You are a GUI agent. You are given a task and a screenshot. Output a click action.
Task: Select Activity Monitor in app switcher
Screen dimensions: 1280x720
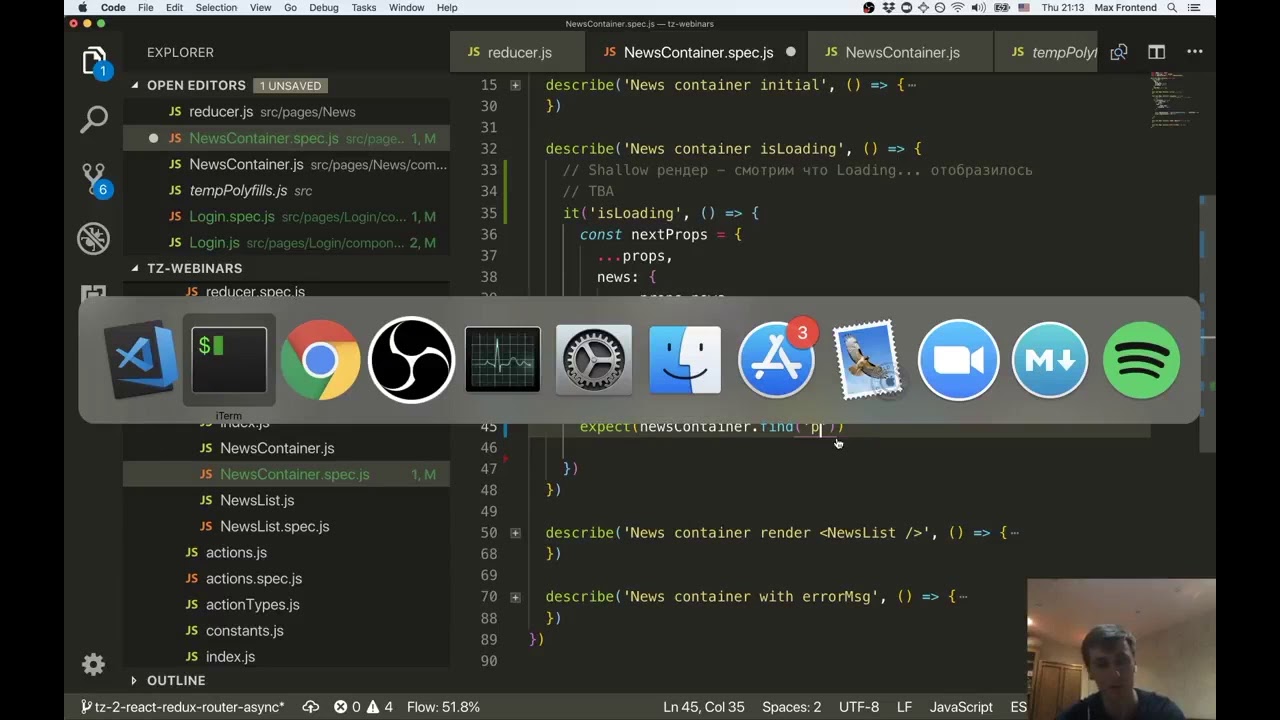(502, 360)
